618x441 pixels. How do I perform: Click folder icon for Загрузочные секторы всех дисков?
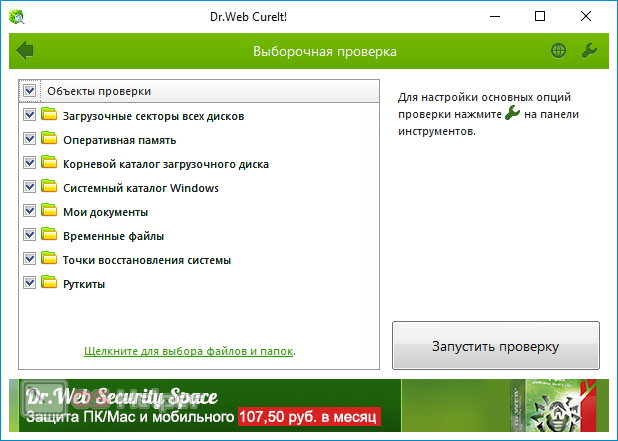(x=49, y=114)
